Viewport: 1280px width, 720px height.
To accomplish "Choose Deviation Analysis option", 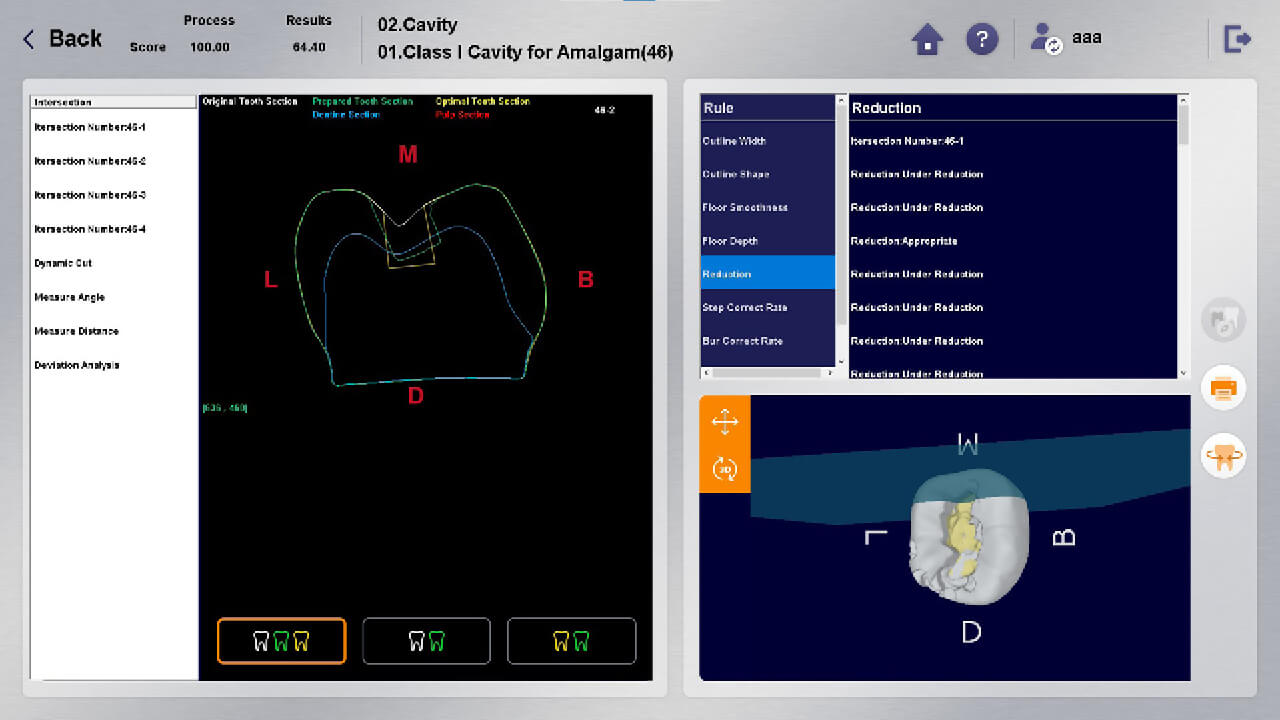I will click(77, 365).
